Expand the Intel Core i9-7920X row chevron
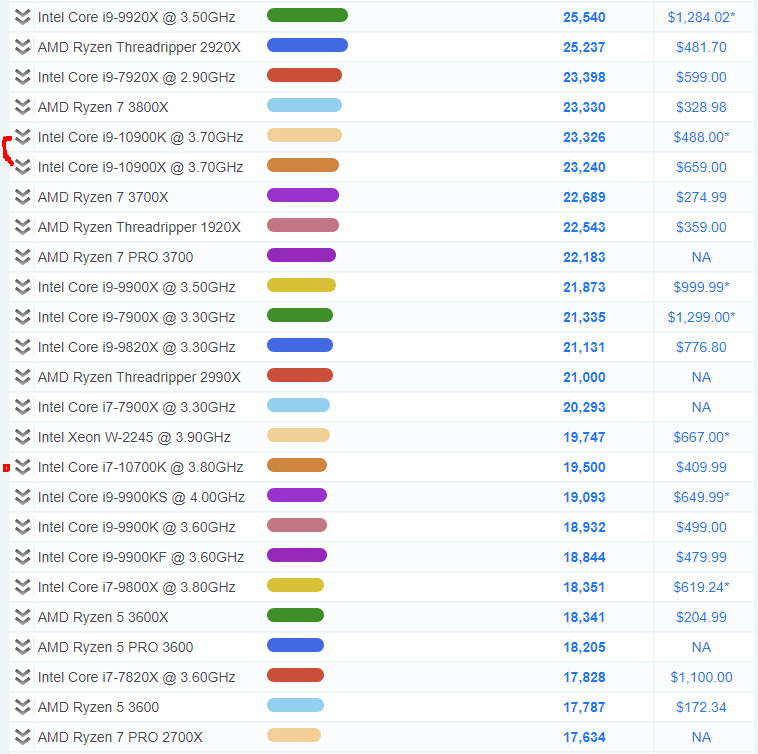Screen dimensions: 758x754 click(x=22, y=77)
